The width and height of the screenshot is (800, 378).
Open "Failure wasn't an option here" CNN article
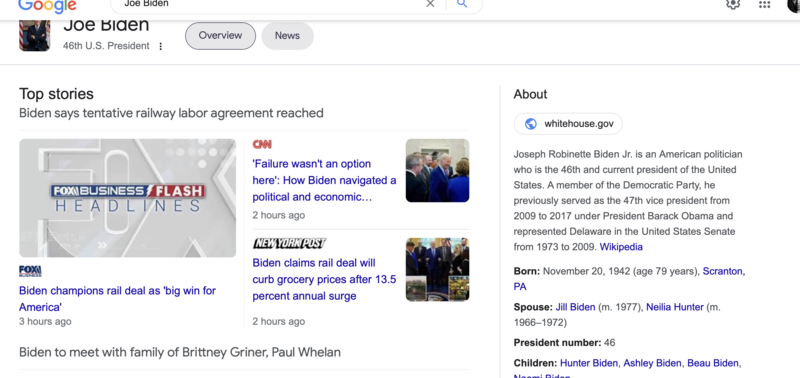point(324,181)
